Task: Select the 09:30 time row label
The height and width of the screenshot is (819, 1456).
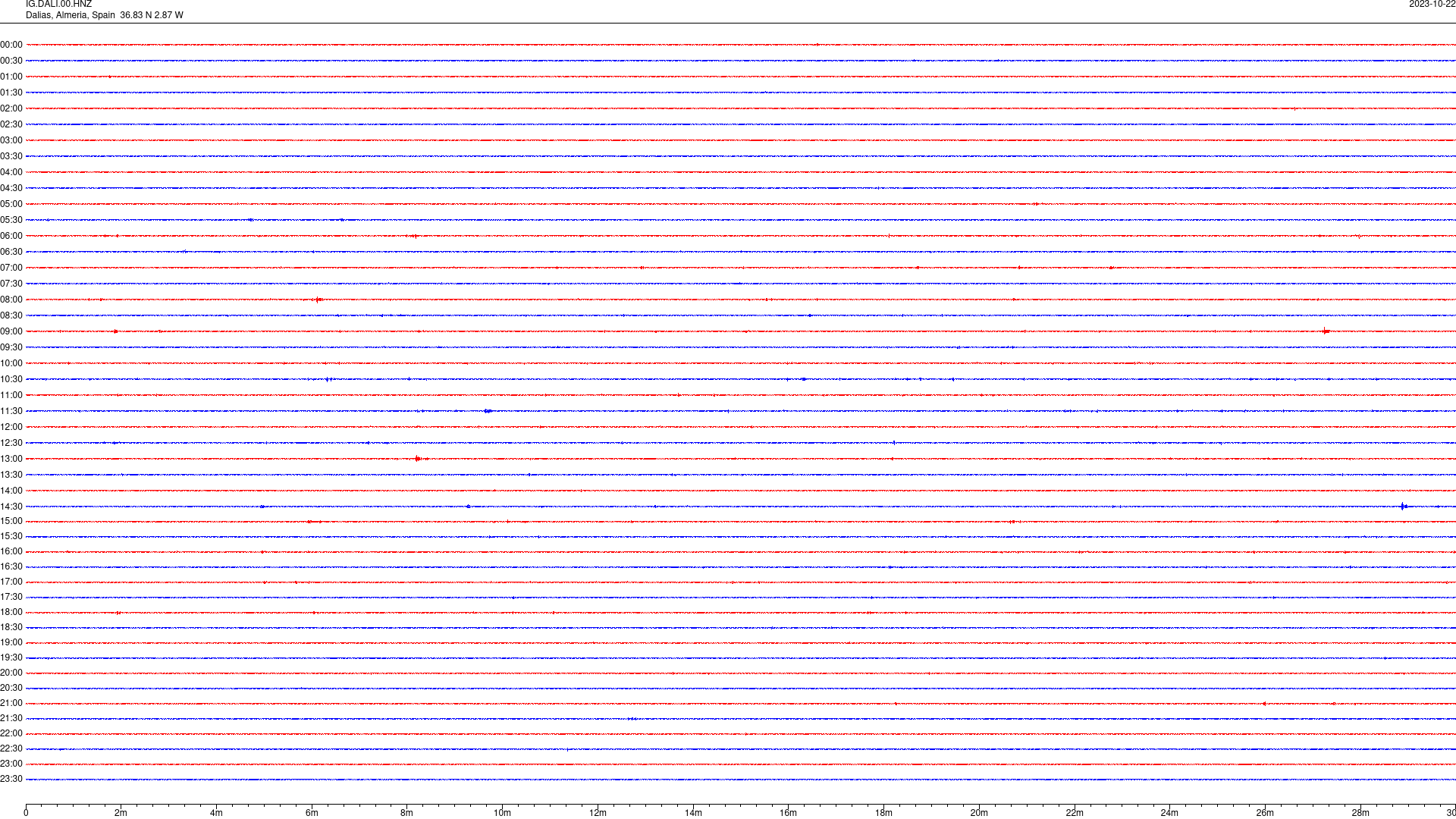Action: [x=11, y=347]
